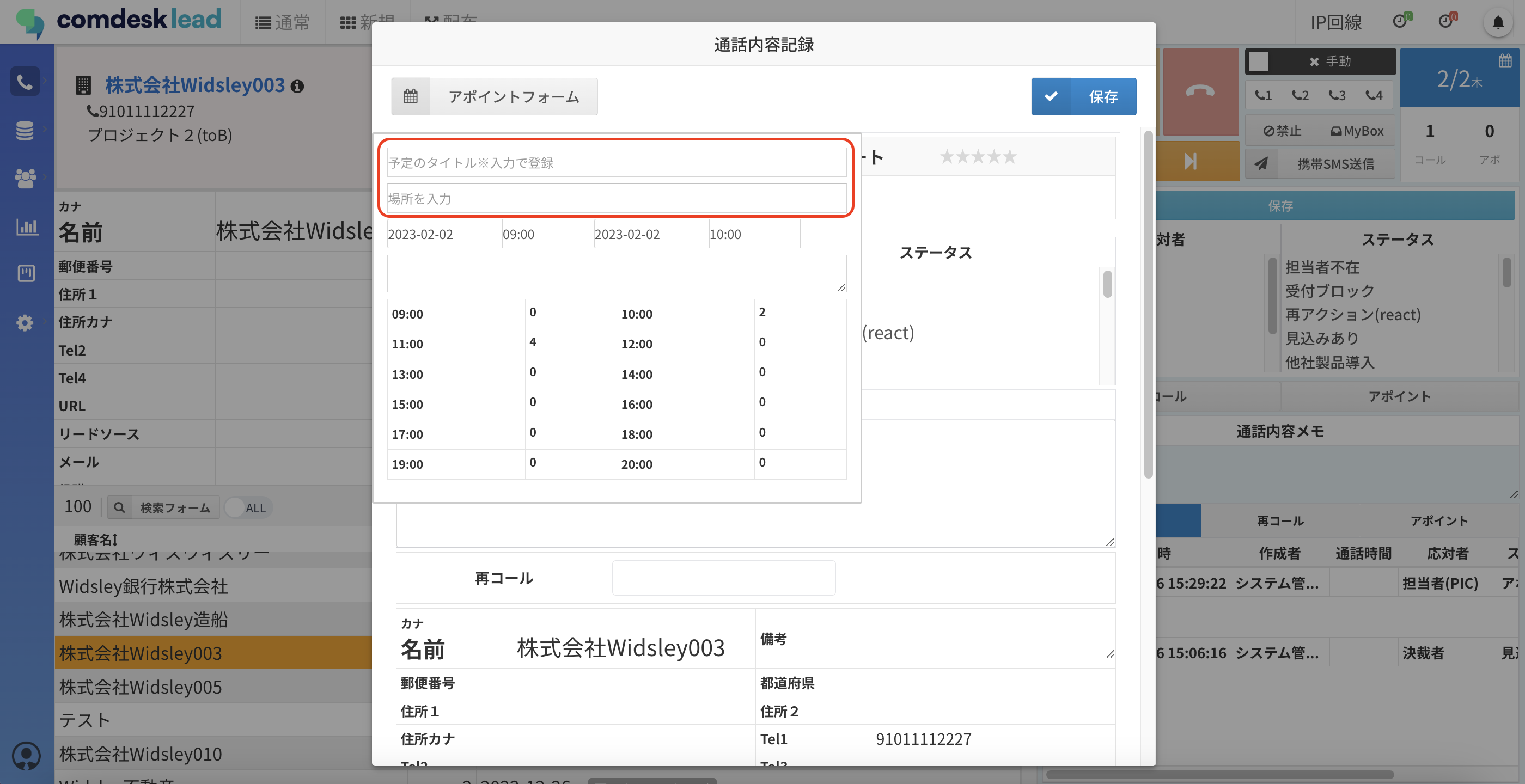Image resolution: width=1525 pixels, height=784 pixels.
Task: Open the green-badged clock timer icon
Action: click(1401, 21)
